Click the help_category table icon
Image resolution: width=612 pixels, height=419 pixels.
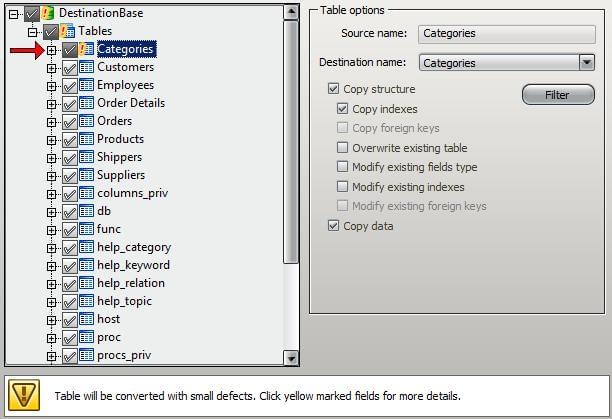pyautogui.click(x=86, y=247)
